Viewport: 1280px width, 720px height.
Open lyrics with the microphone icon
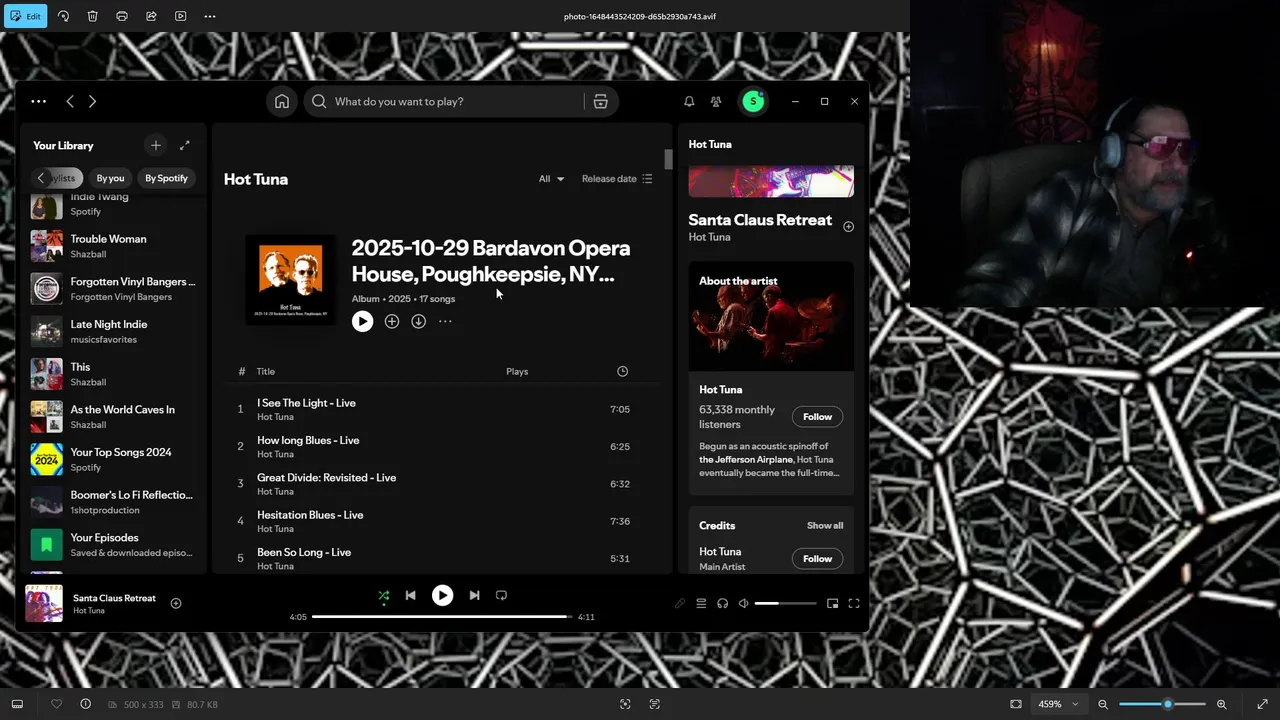pyautogui.click(x=680, y=603)
